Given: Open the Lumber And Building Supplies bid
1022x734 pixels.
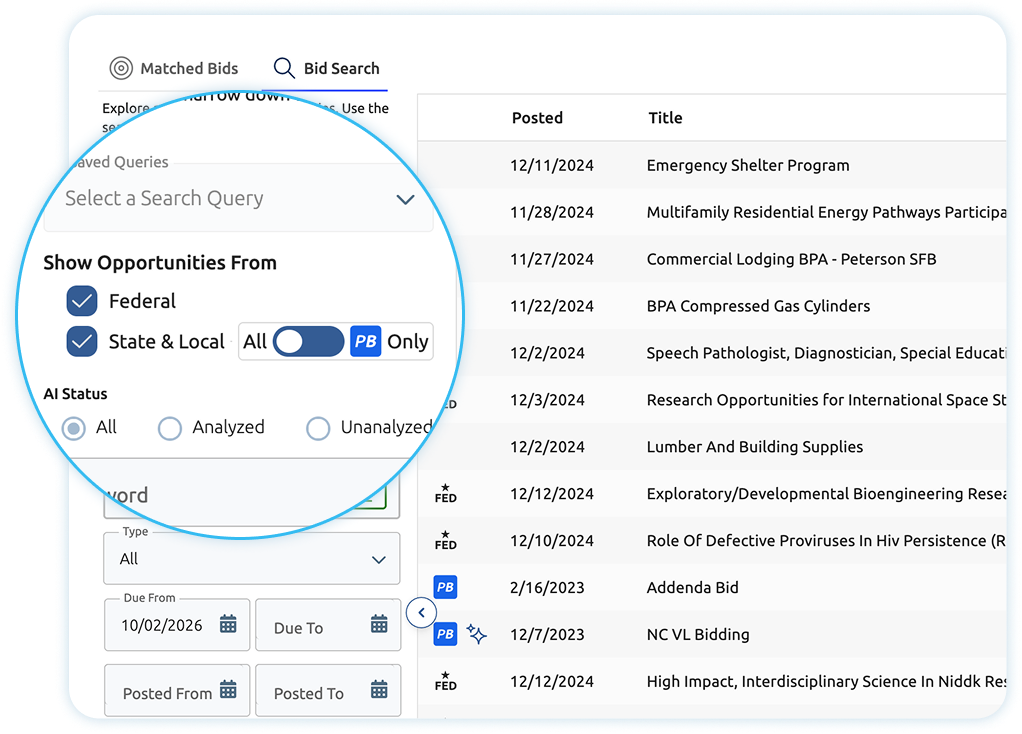Looking at the screenshot, I should click(755, 447).
